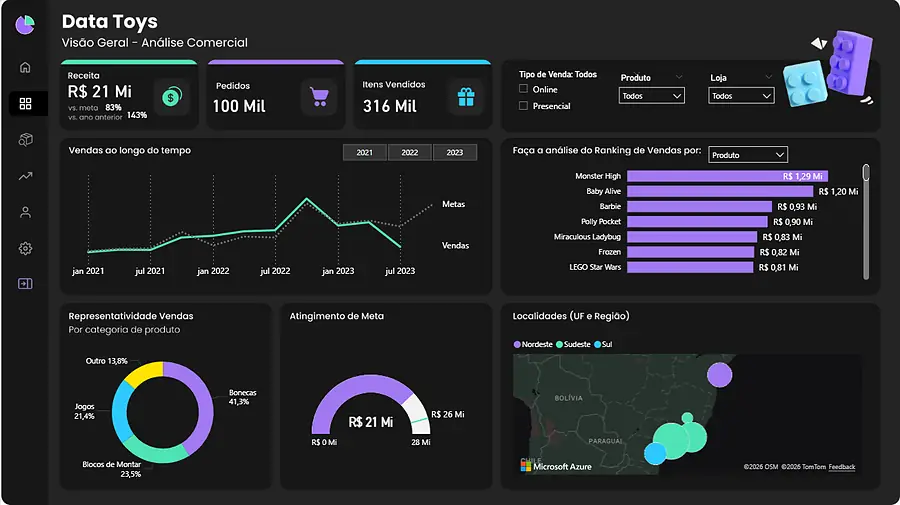Viewport: 900px width, 505px height.
Task: Expand the chevron beside Loja filter header
Action: click(769, 77)
